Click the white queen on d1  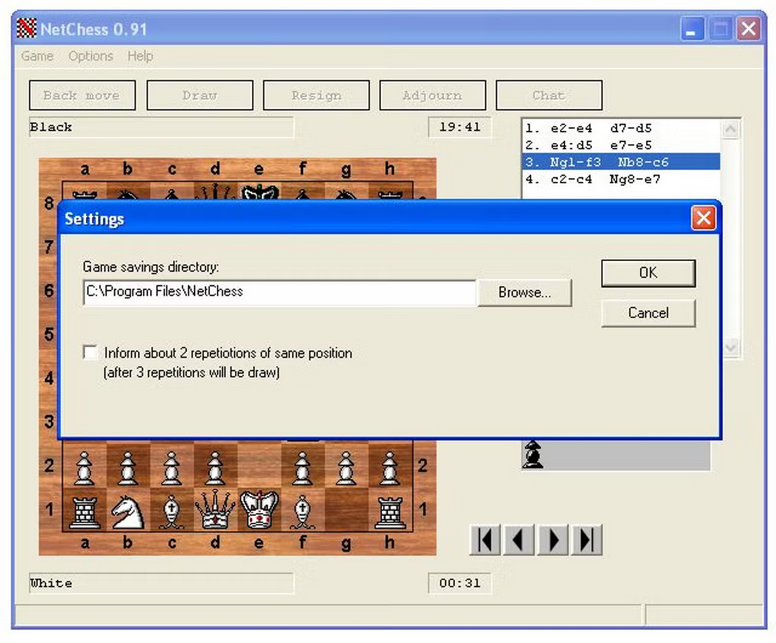(215, 511)
